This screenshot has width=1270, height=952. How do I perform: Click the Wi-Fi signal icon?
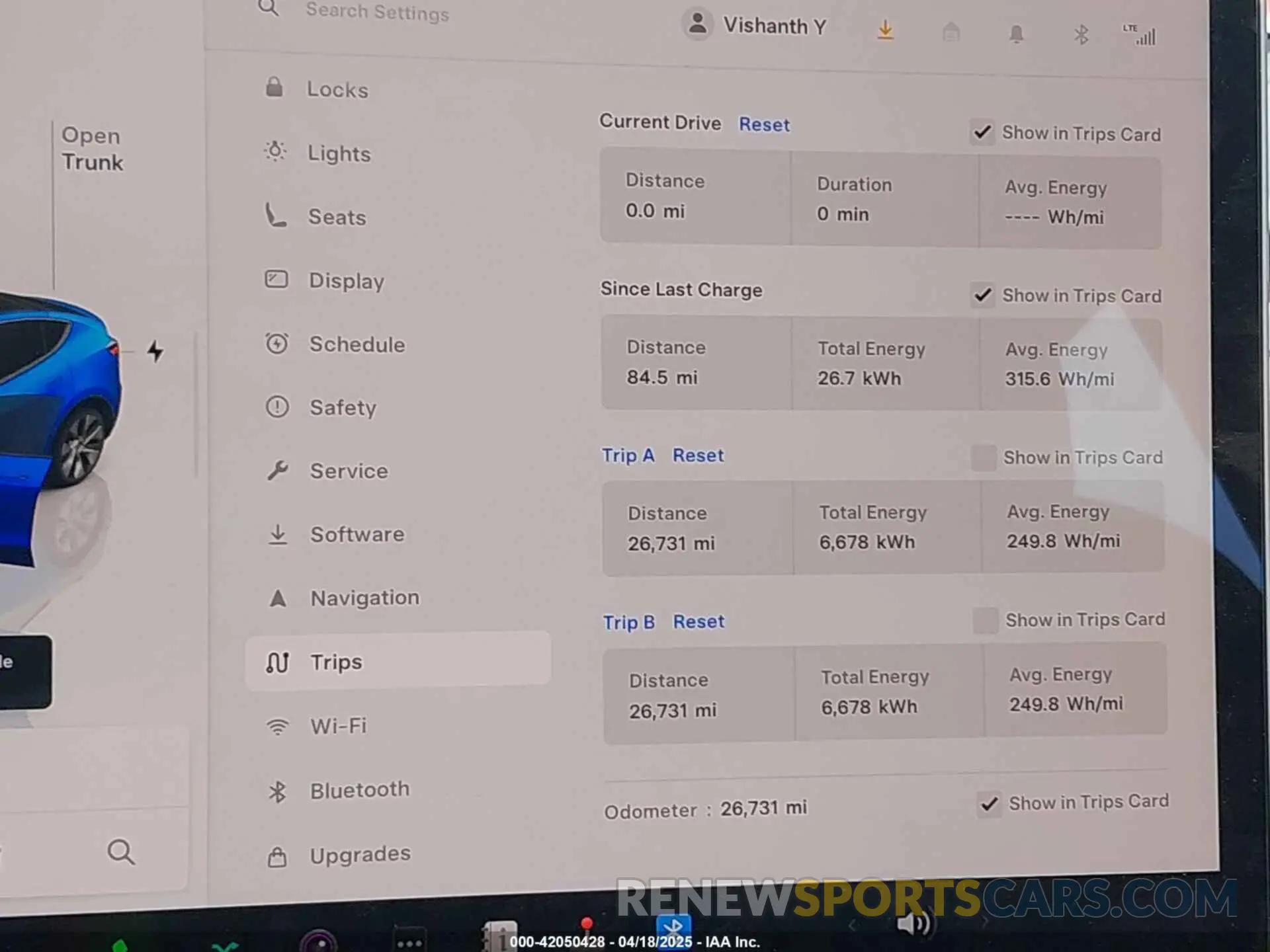click(x=277, y=727)
